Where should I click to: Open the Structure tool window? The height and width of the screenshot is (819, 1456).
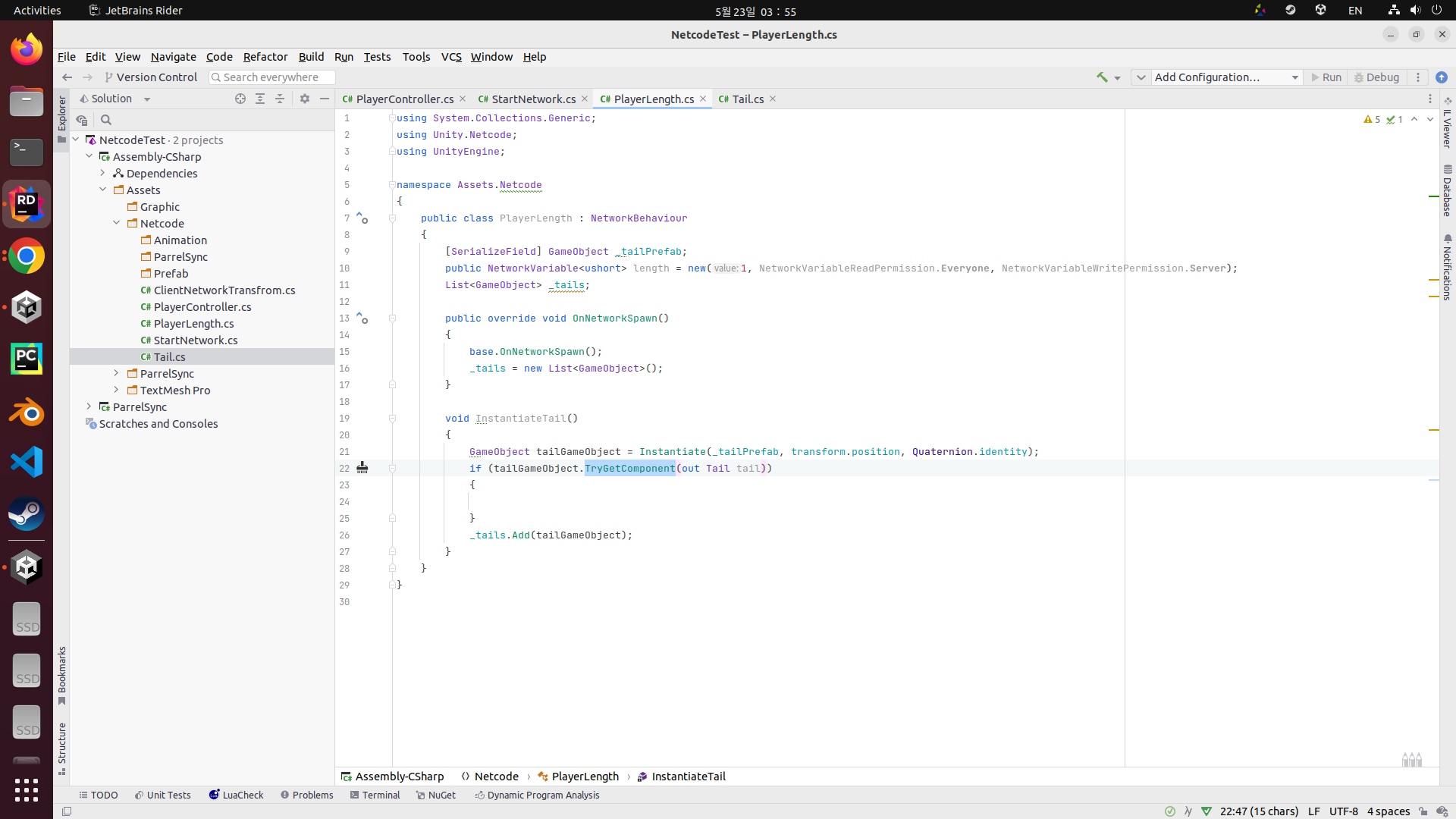[x=62, y=748]
